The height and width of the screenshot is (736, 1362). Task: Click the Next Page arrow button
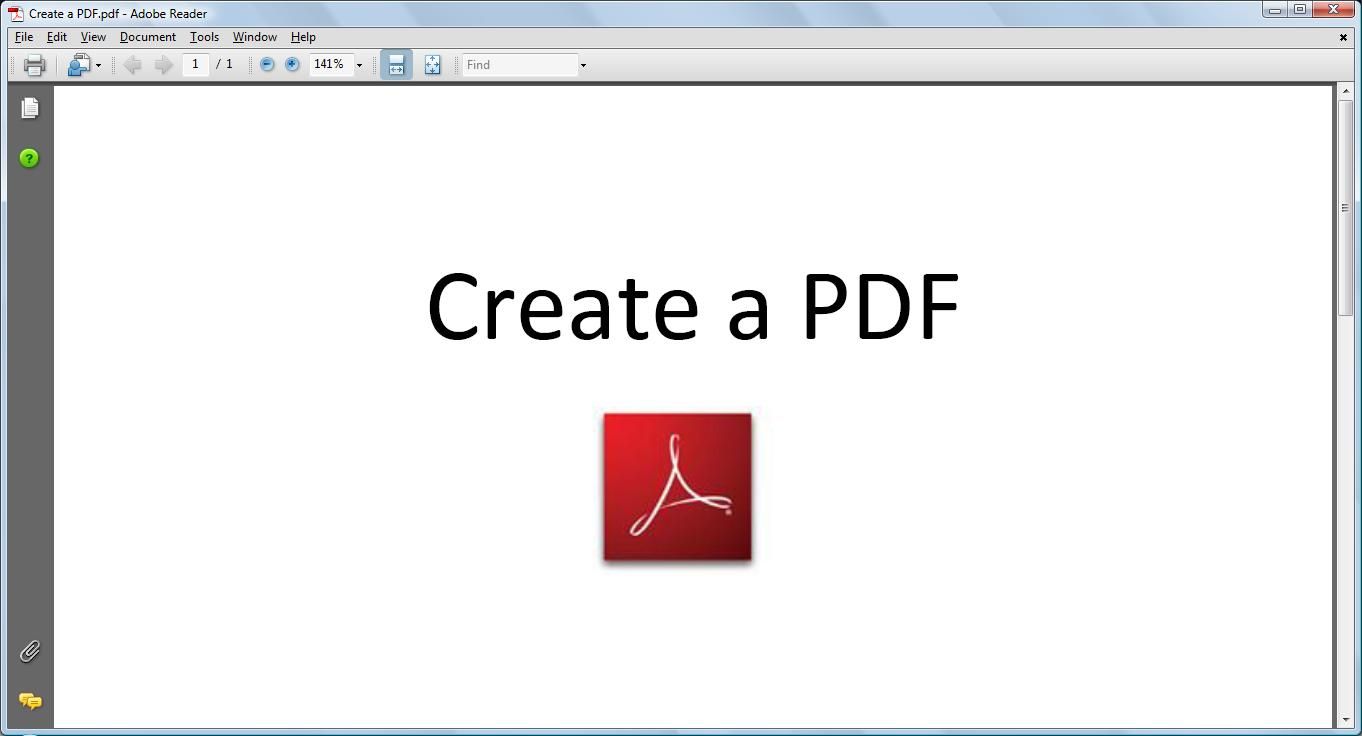point(163,64)
